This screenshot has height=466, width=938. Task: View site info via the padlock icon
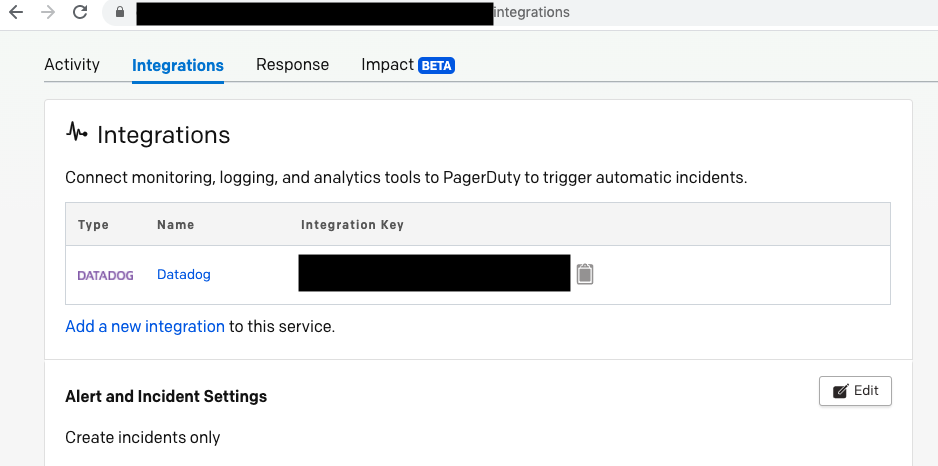pyautogui.click(x=121, y=13)
